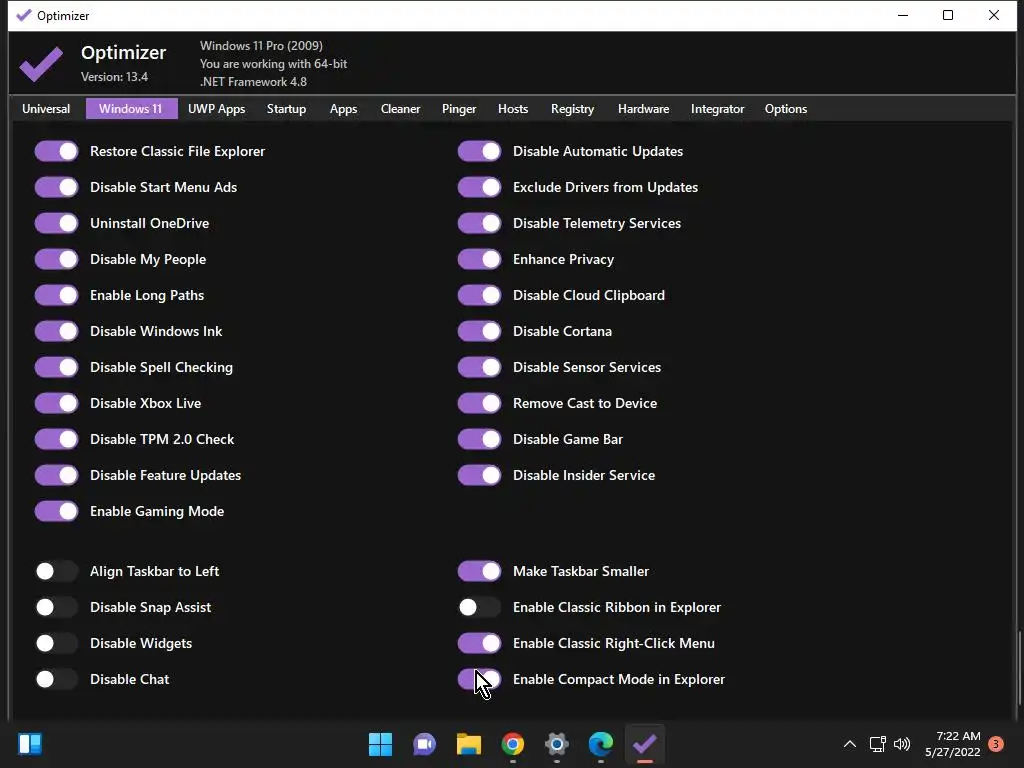Toggle Disable TPM 2.0 Check switch
1024x768 pixels.
tap(57, 439)
